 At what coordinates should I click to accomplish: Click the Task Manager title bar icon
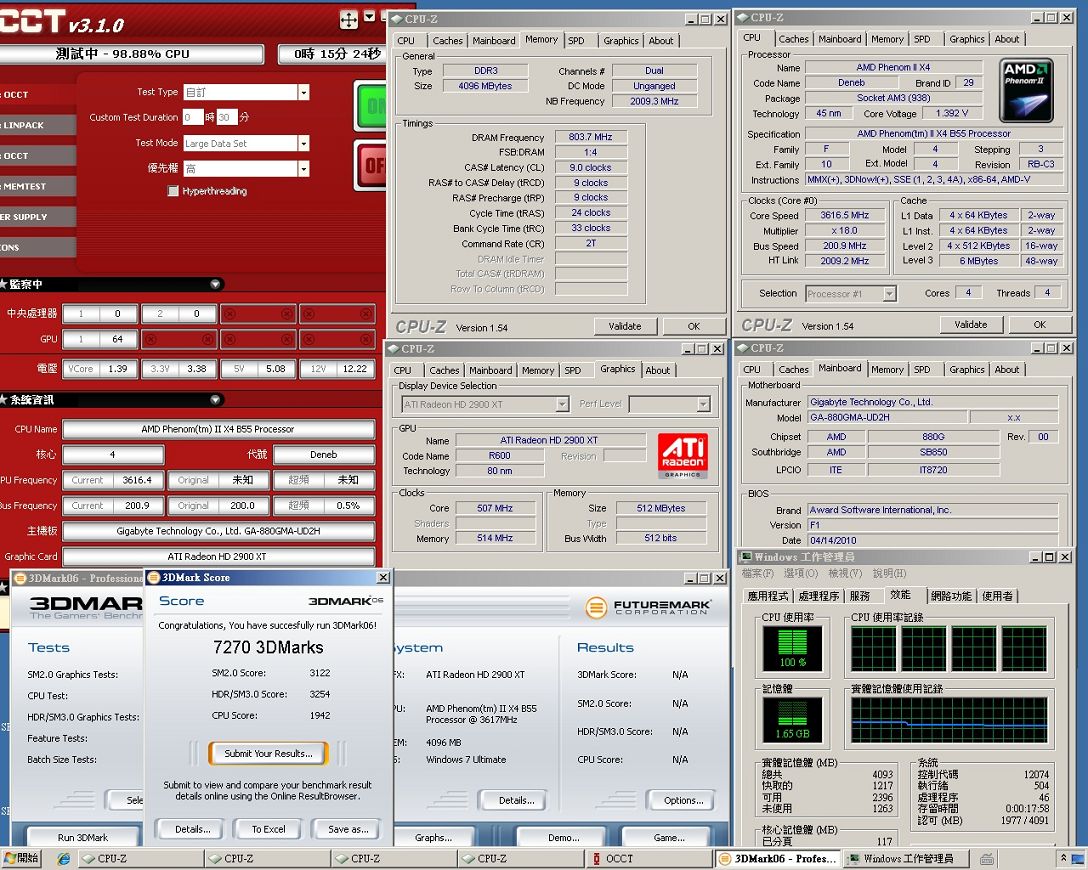pyautogui.click(x=746, y=556)
